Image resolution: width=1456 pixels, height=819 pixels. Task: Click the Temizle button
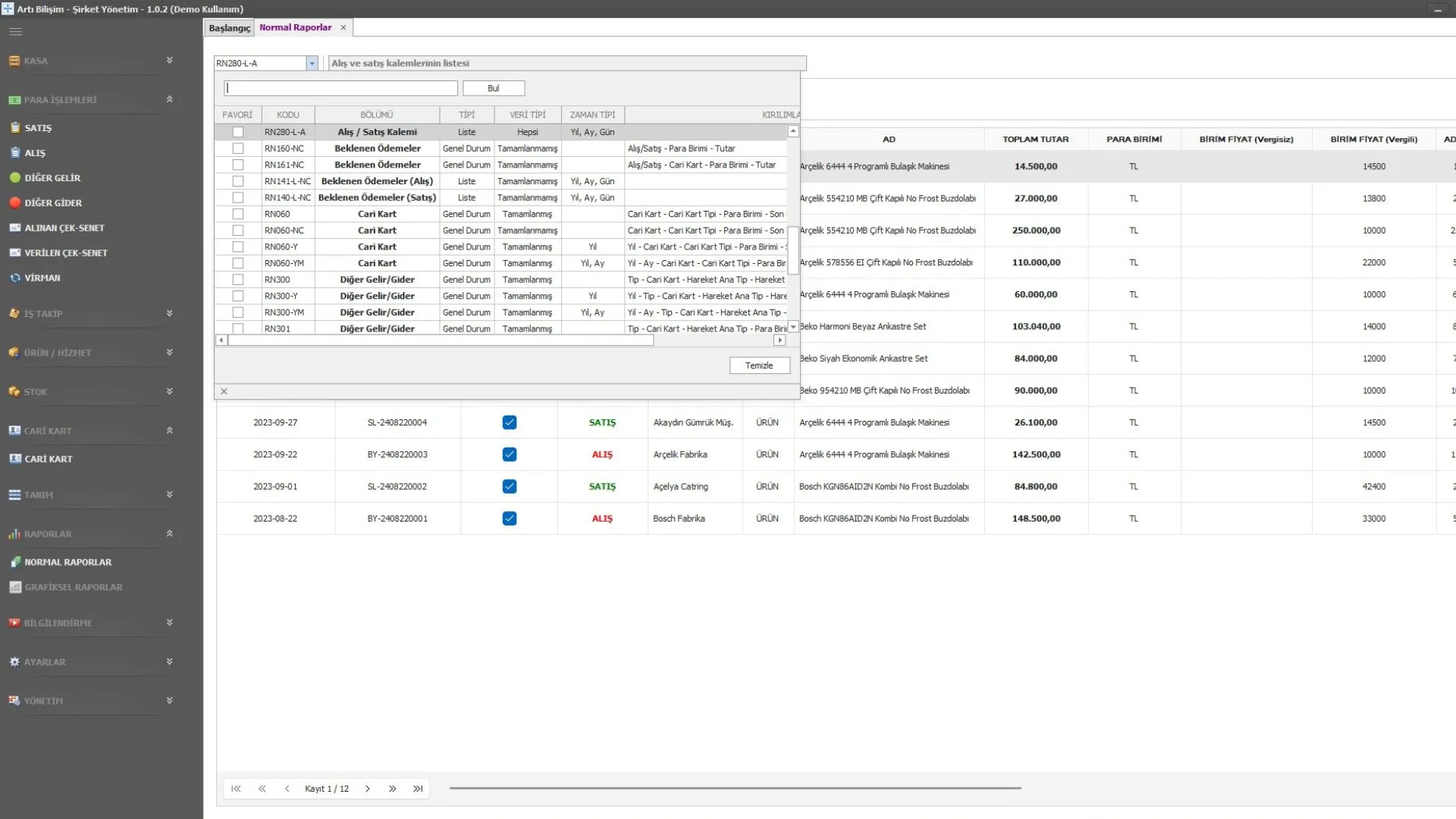759,366
